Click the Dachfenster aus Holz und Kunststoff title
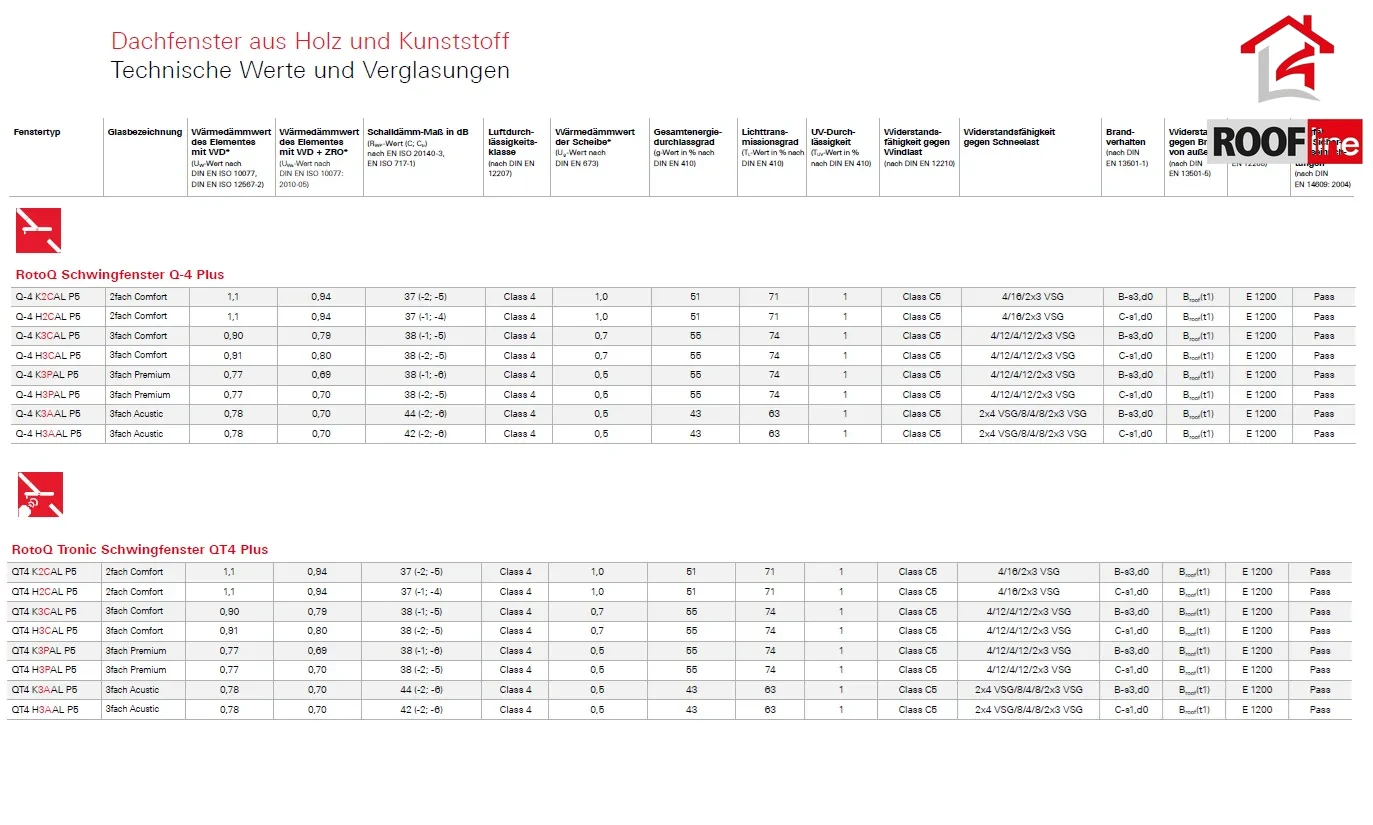 click(x=310, y=42)
